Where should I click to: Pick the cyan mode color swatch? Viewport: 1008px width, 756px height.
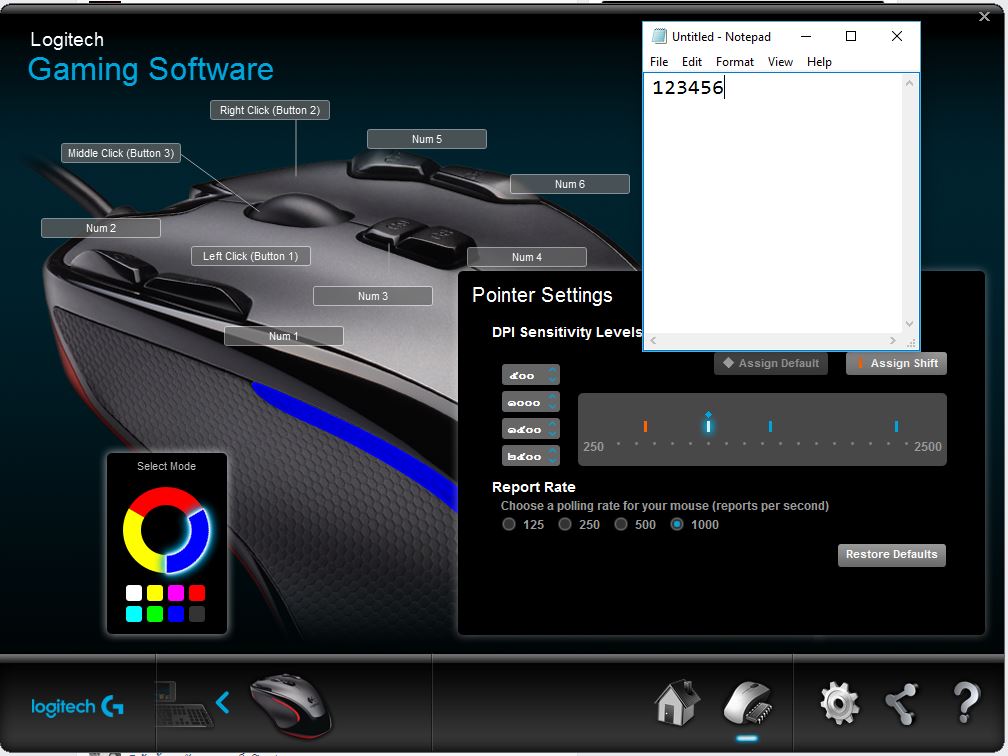point(134,614)
